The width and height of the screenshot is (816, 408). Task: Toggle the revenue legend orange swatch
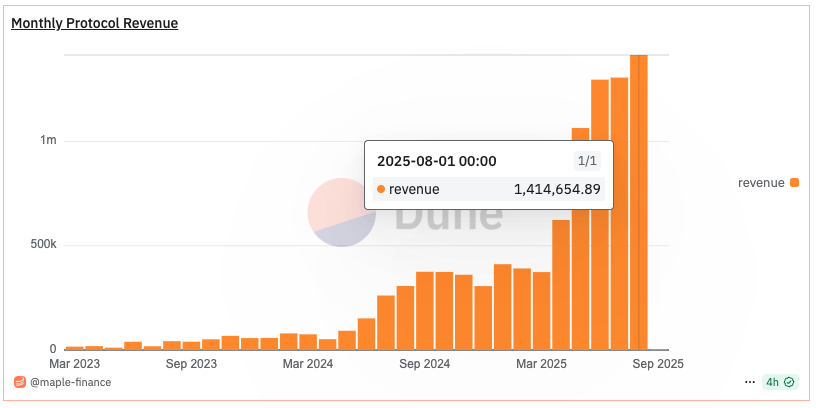tap(794, 183)
